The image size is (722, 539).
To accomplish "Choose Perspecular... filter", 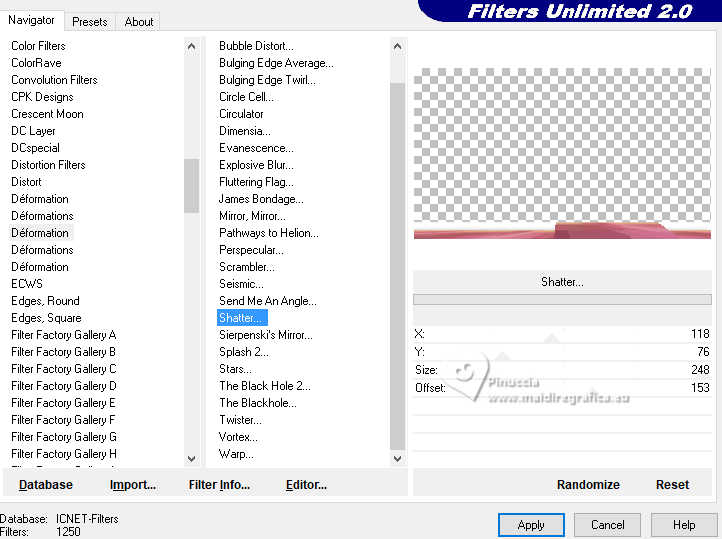I will click(x=251, y=250).
